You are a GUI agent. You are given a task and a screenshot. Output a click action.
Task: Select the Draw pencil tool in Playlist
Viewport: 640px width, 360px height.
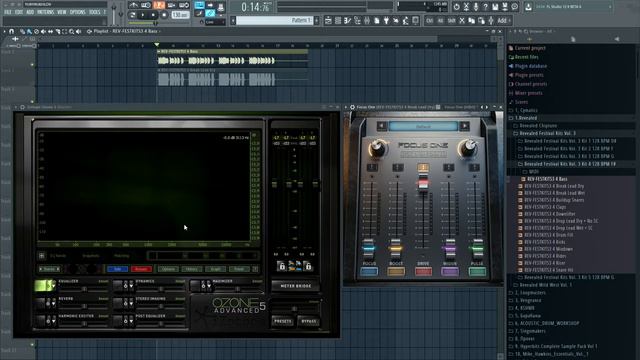pos(22,31)
